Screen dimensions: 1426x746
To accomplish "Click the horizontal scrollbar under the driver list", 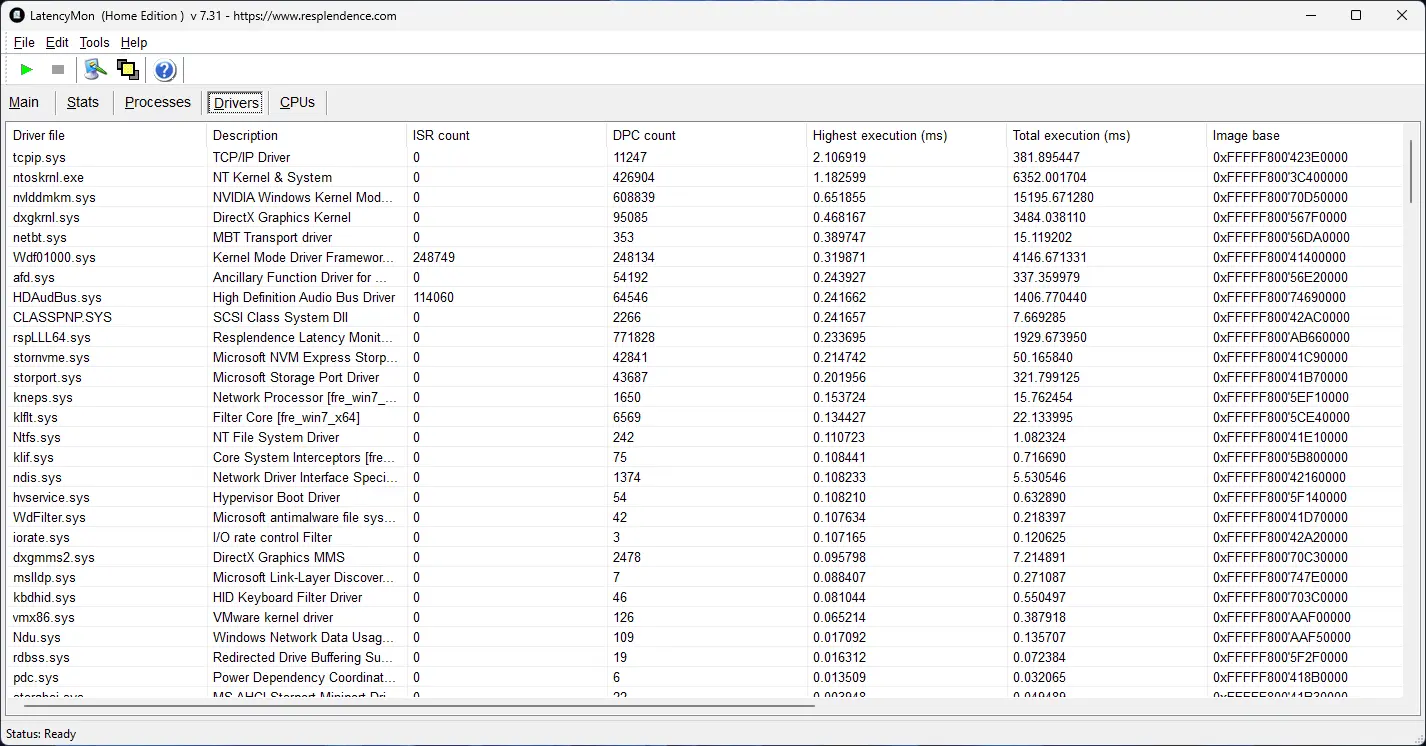I will pyautogui.click(x=420, y=706).
